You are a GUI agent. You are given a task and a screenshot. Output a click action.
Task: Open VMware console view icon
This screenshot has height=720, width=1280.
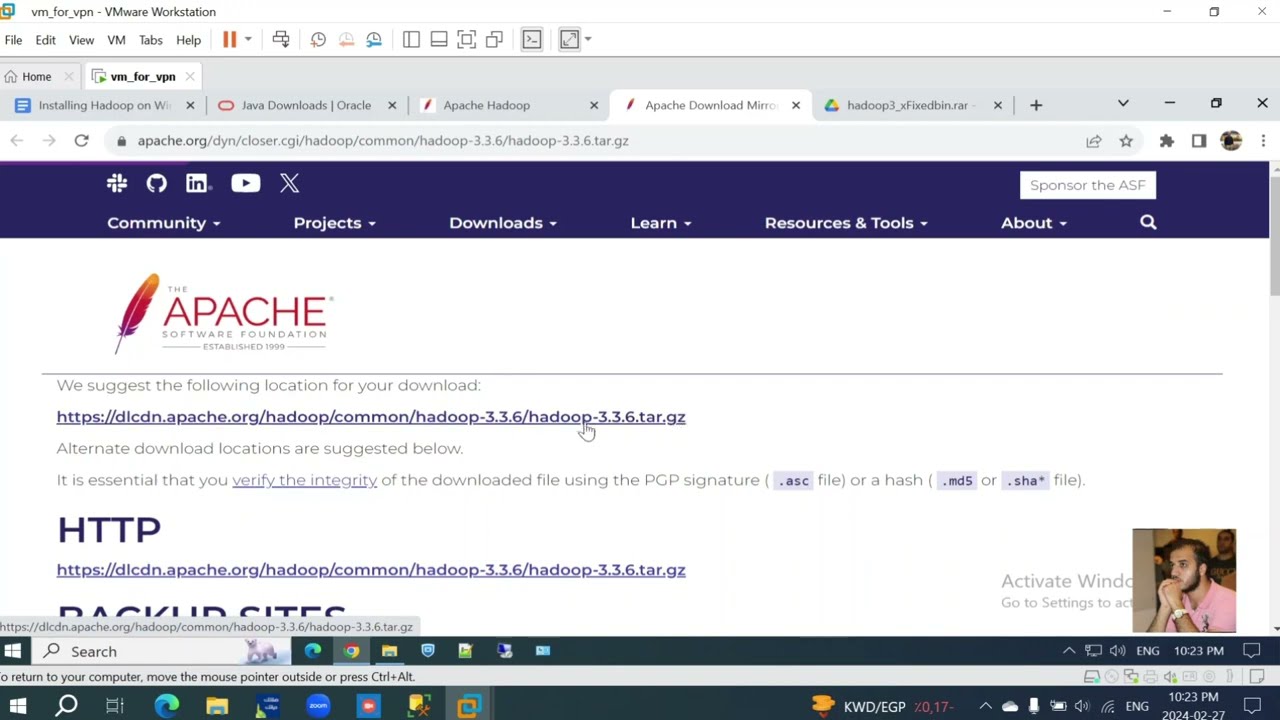coord(532,39)
